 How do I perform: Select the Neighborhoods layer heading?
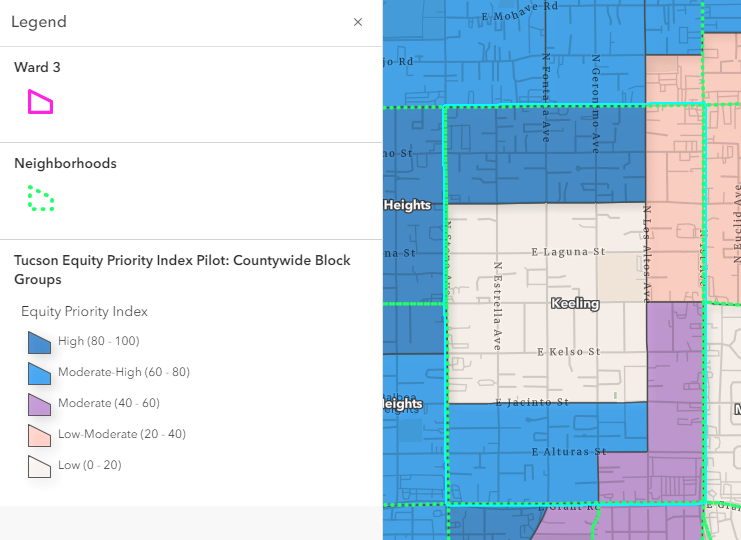pyautogui.click(x=65, y=163)
